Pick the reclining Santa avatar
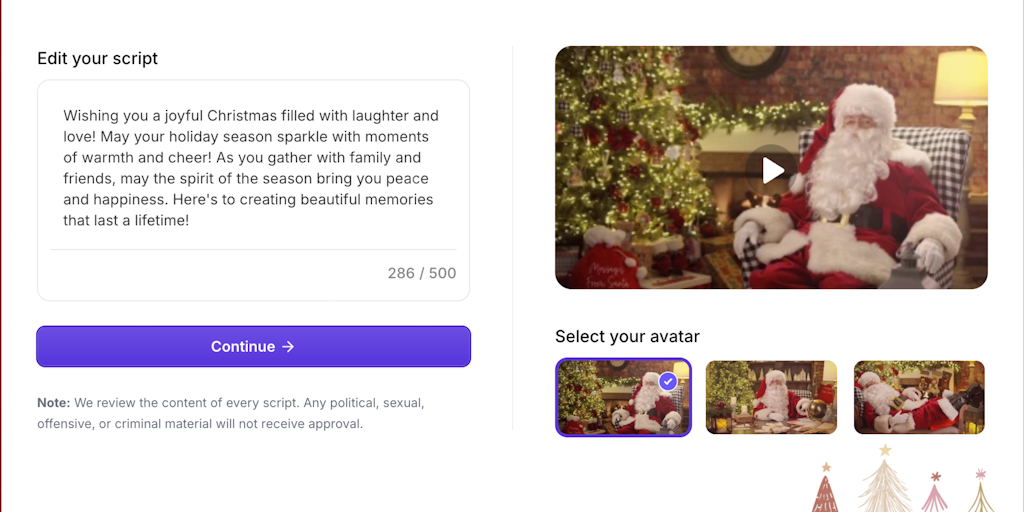Image resolution: width=1024 pixels, height=512 pixels. coord(919,397)
